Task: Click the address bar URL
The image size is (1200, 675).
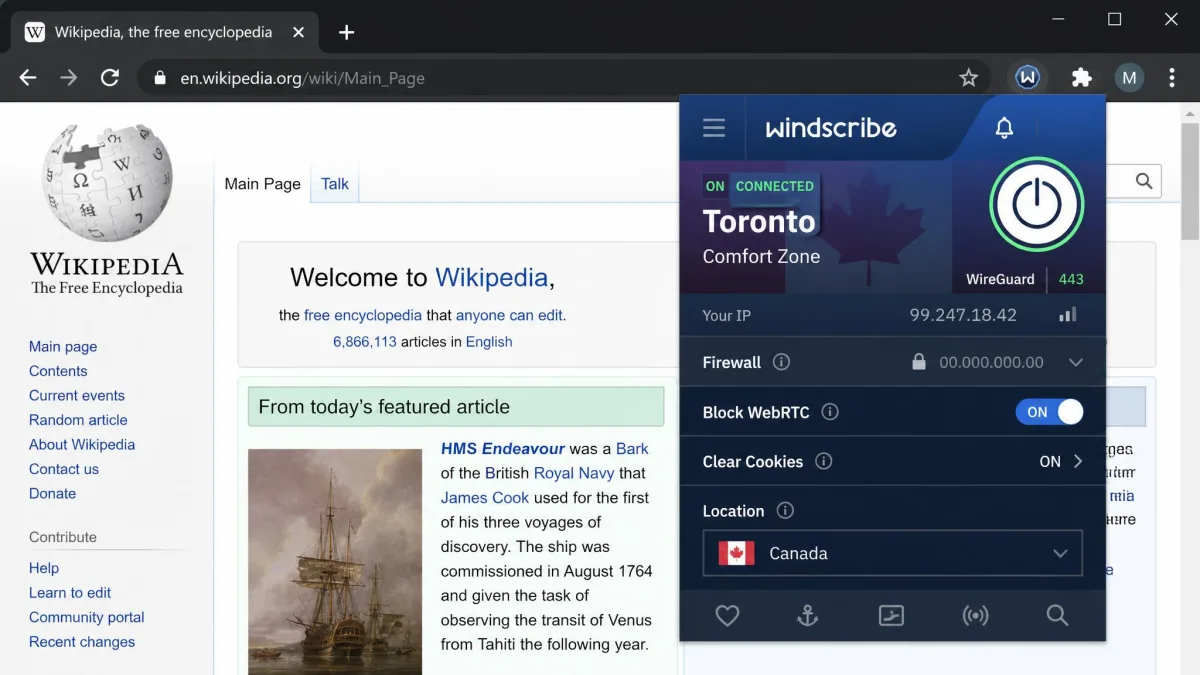Action: tap(302, 78)
